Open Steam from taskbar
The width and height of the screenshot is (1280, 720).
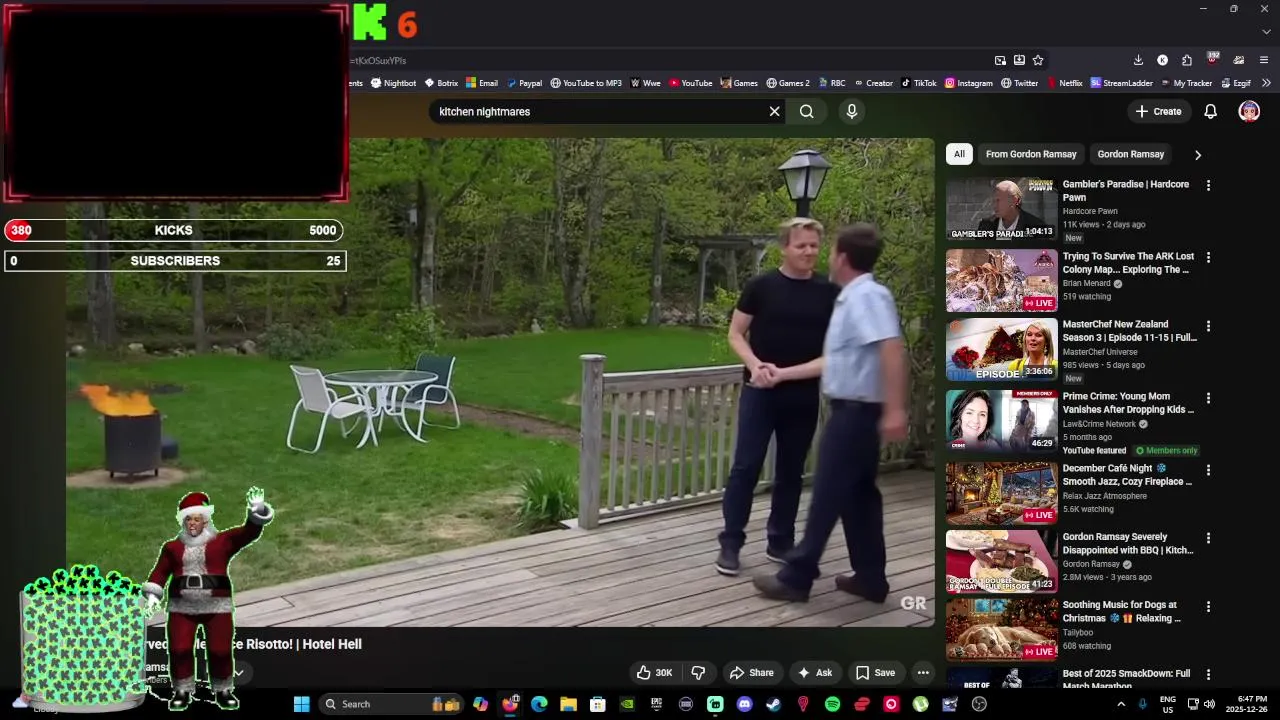(773, 704)
